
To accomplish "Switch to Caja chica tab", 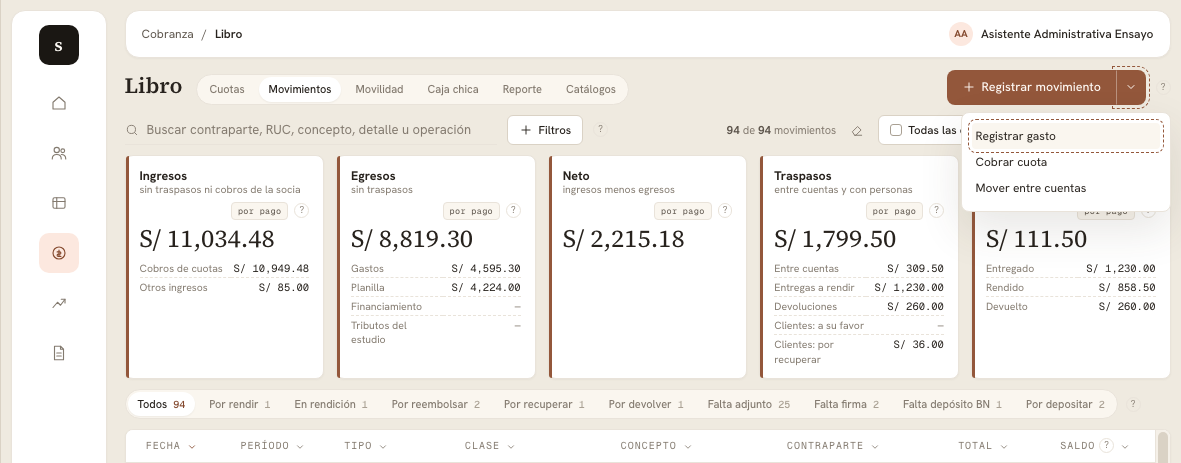I will click(453, 89).
